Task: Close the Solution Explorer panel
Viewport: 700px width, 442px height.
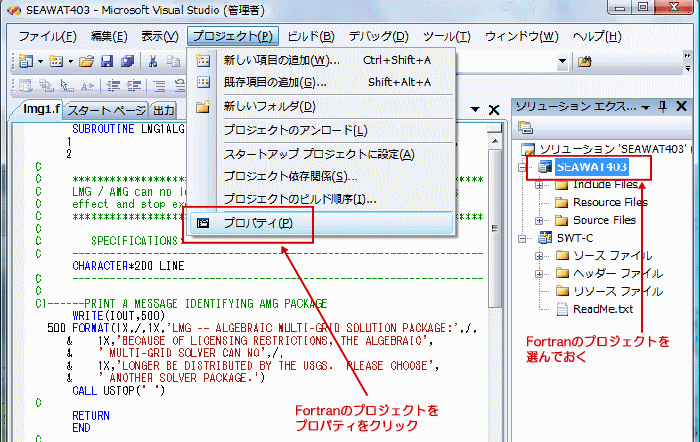Action: (x=681, y=106)
